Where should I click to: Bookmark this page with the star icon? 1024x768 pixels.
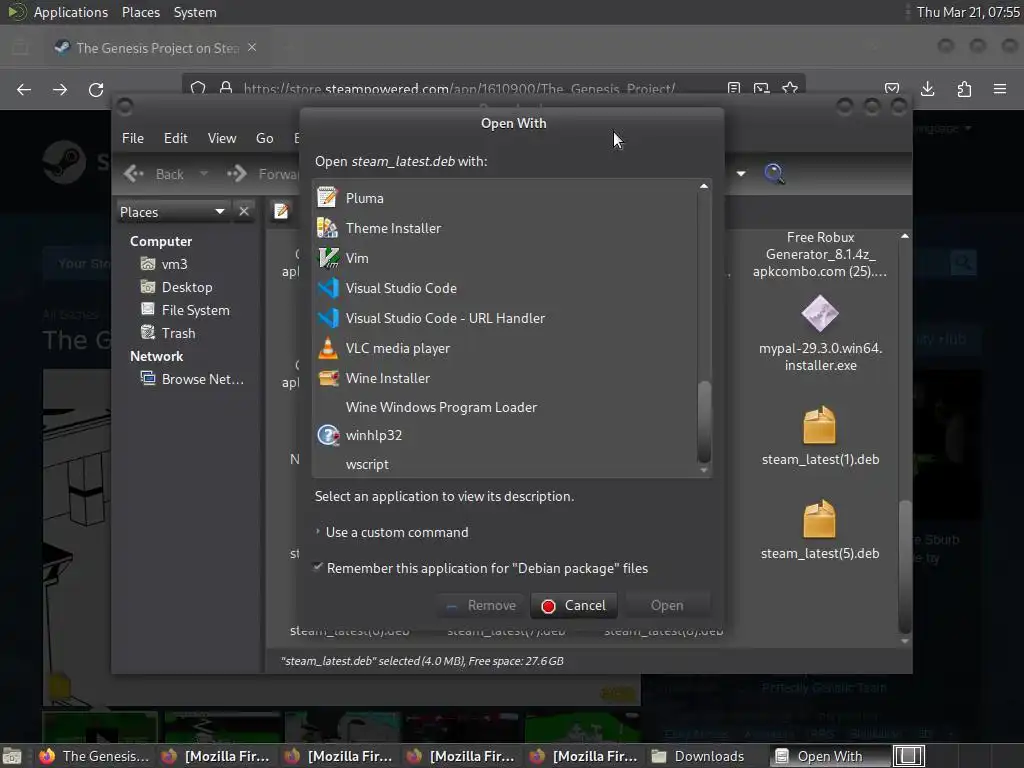click(x=790, y=88)
